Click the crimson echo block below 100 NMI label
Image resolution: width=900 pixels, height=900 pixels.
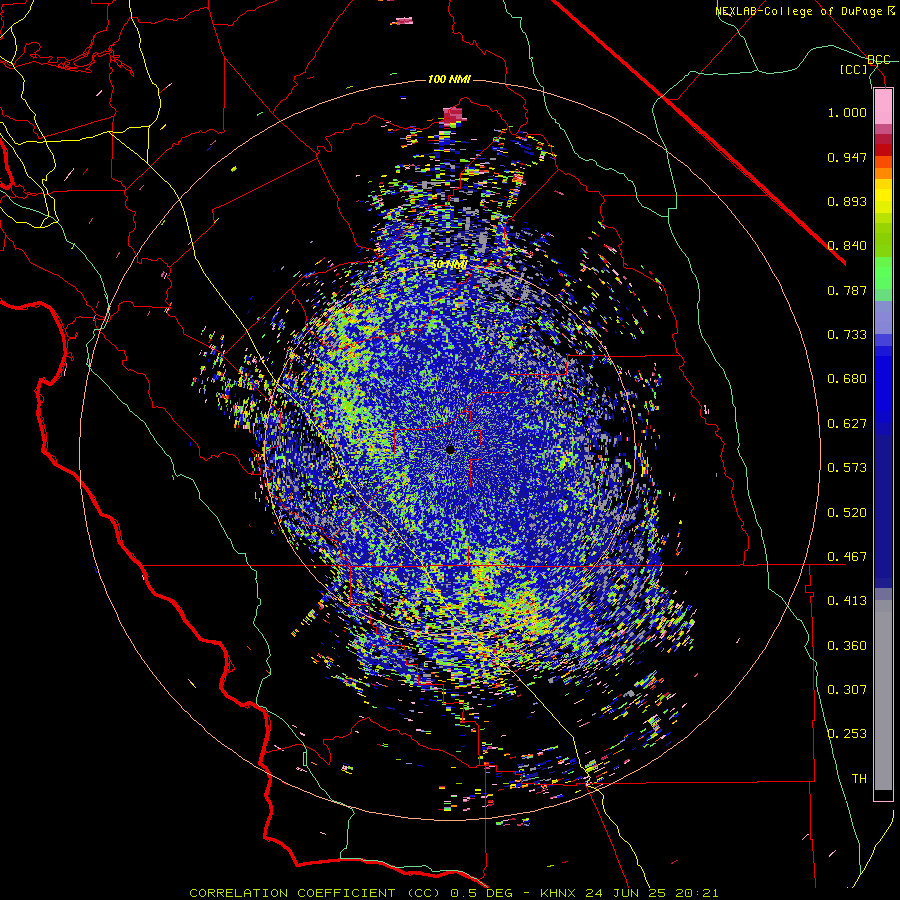coord(453,115)
